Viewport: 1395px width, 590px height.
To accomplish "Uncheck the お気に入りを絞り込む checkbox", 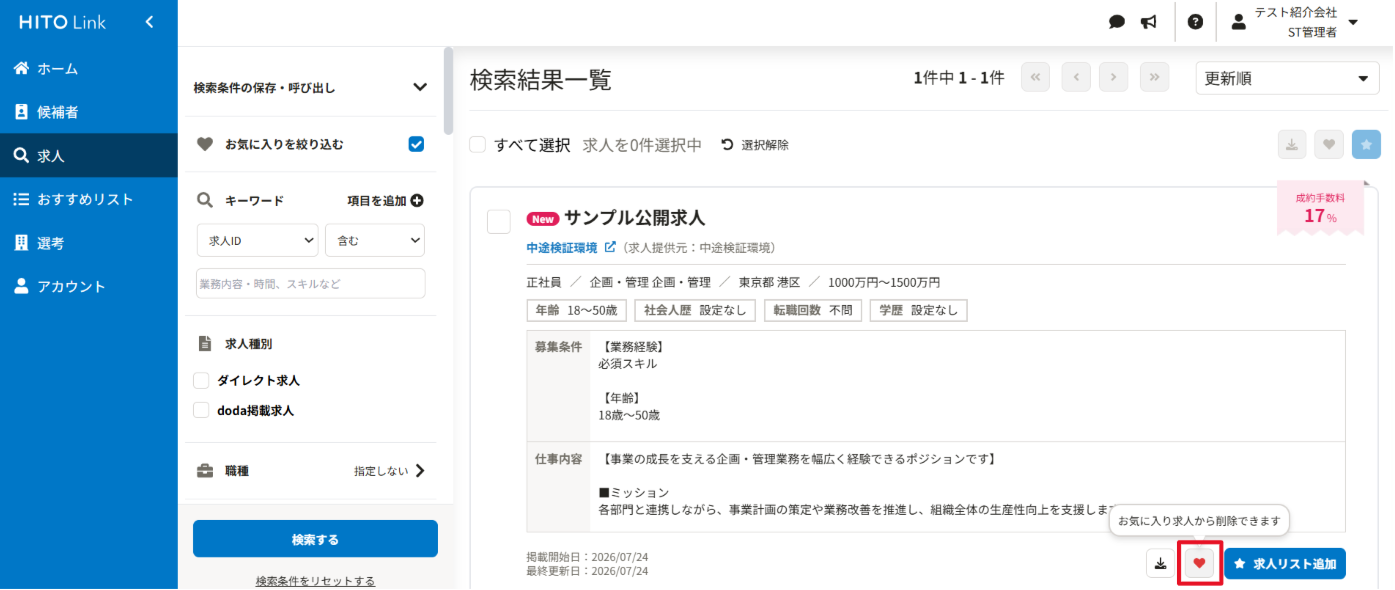I will (x=416, y=144).
